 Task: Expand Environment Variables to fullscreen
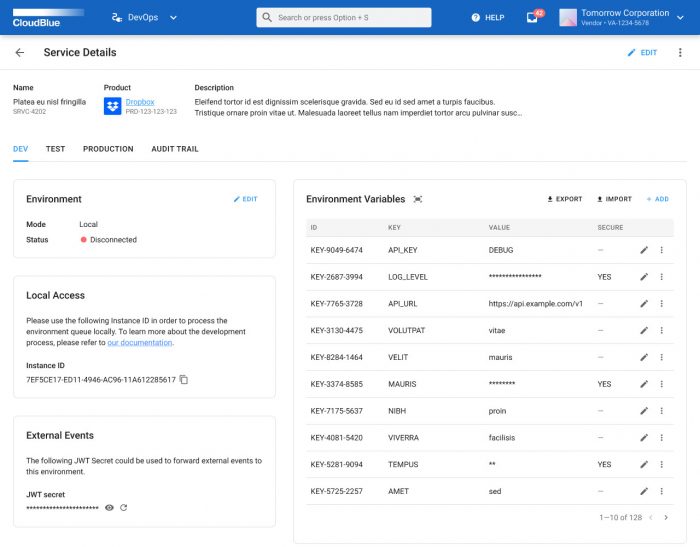418,199
